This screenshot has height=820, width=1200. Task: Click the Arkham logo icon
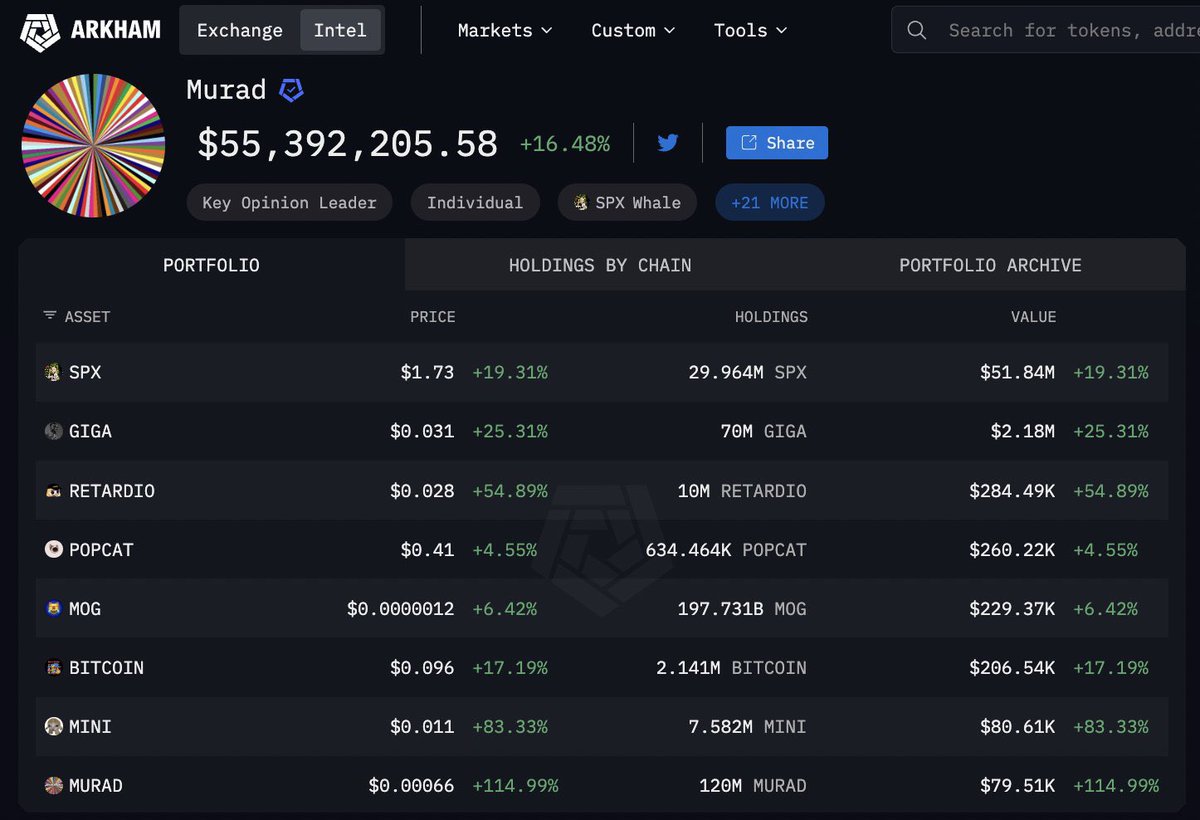[x=41, y=30]
